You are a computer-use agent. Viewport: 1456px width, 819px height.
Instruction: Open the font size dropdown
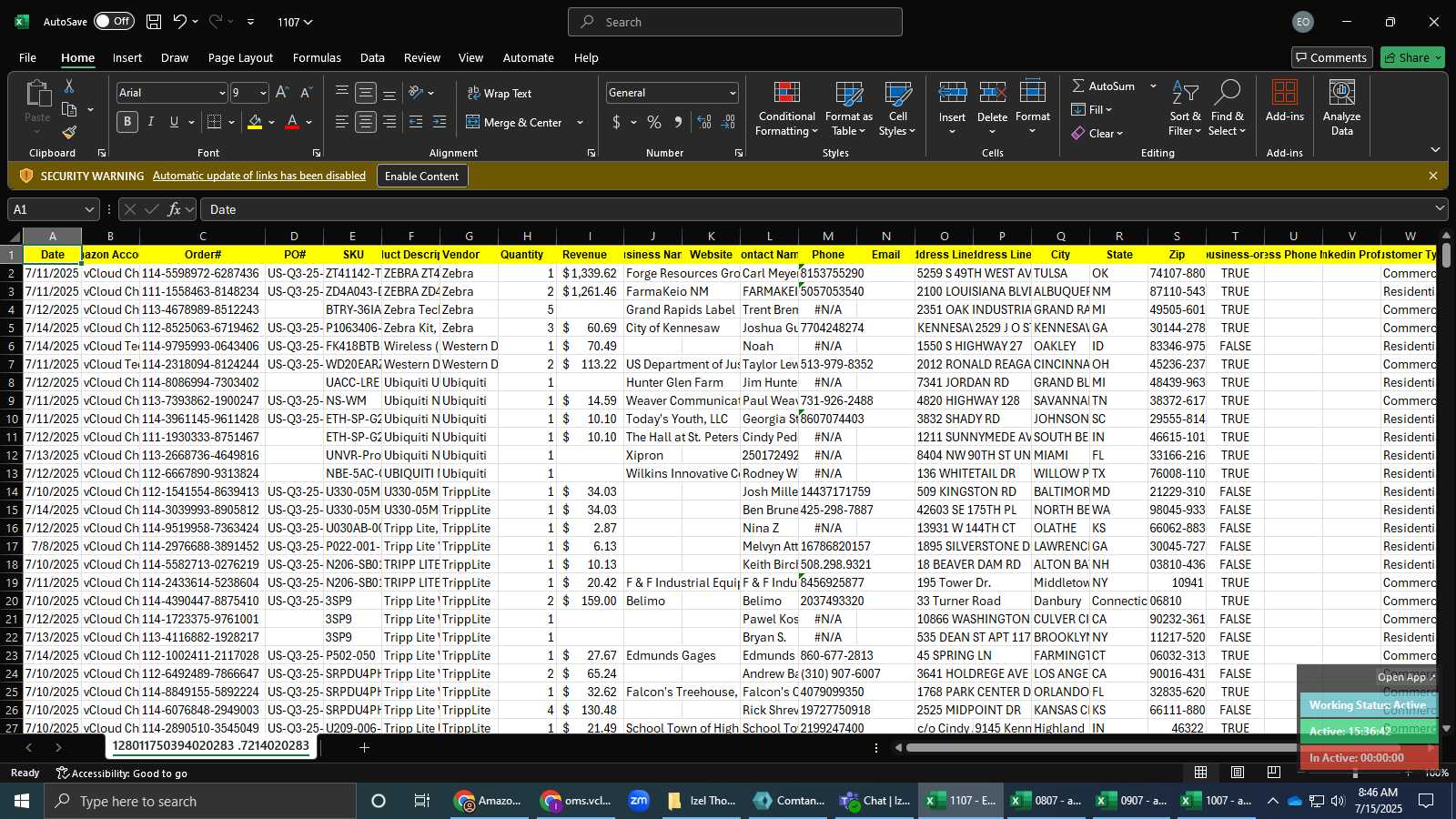[263, 93]
